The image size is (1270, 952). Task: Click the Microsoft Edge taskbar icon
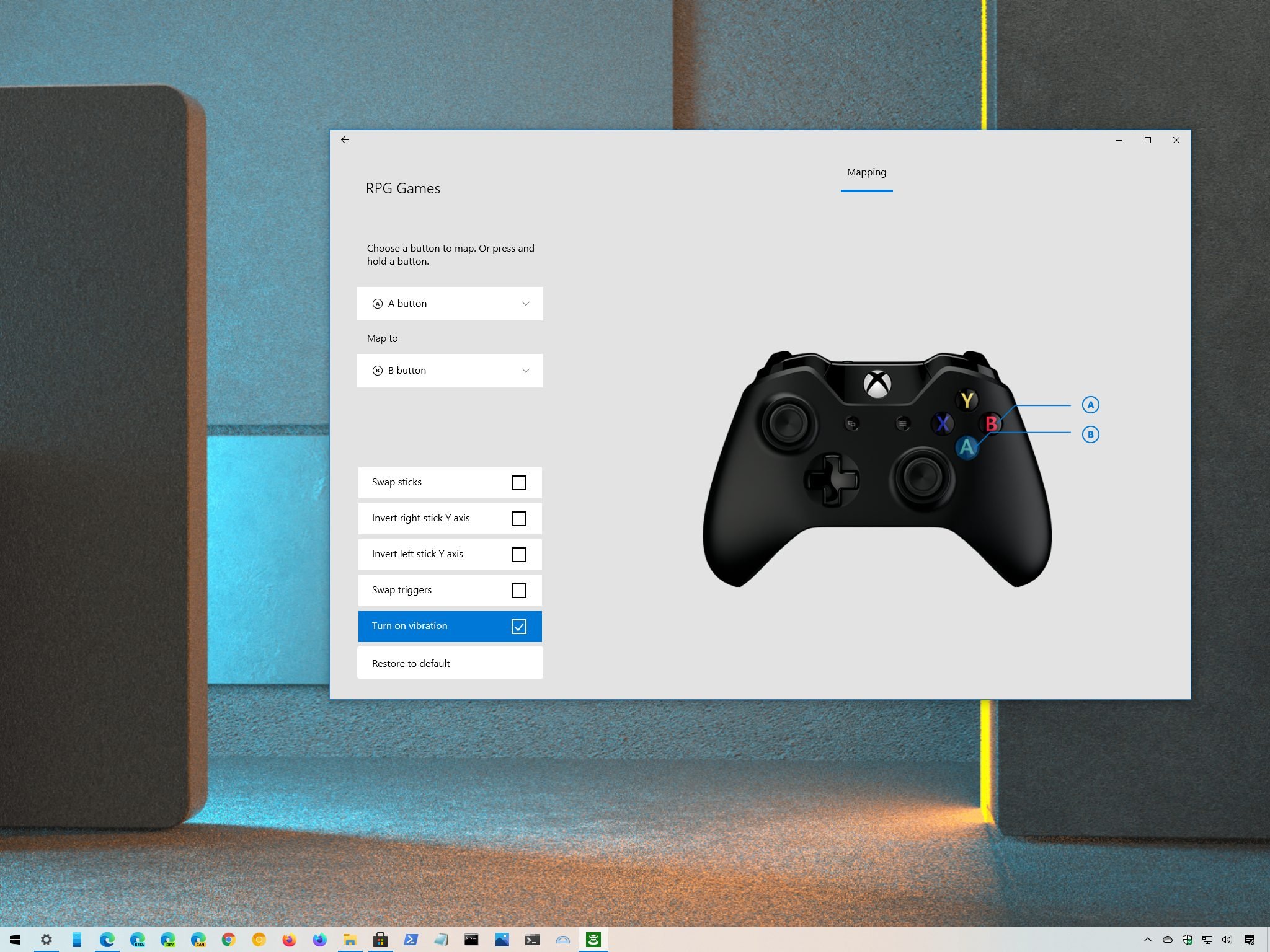[107, 940]
